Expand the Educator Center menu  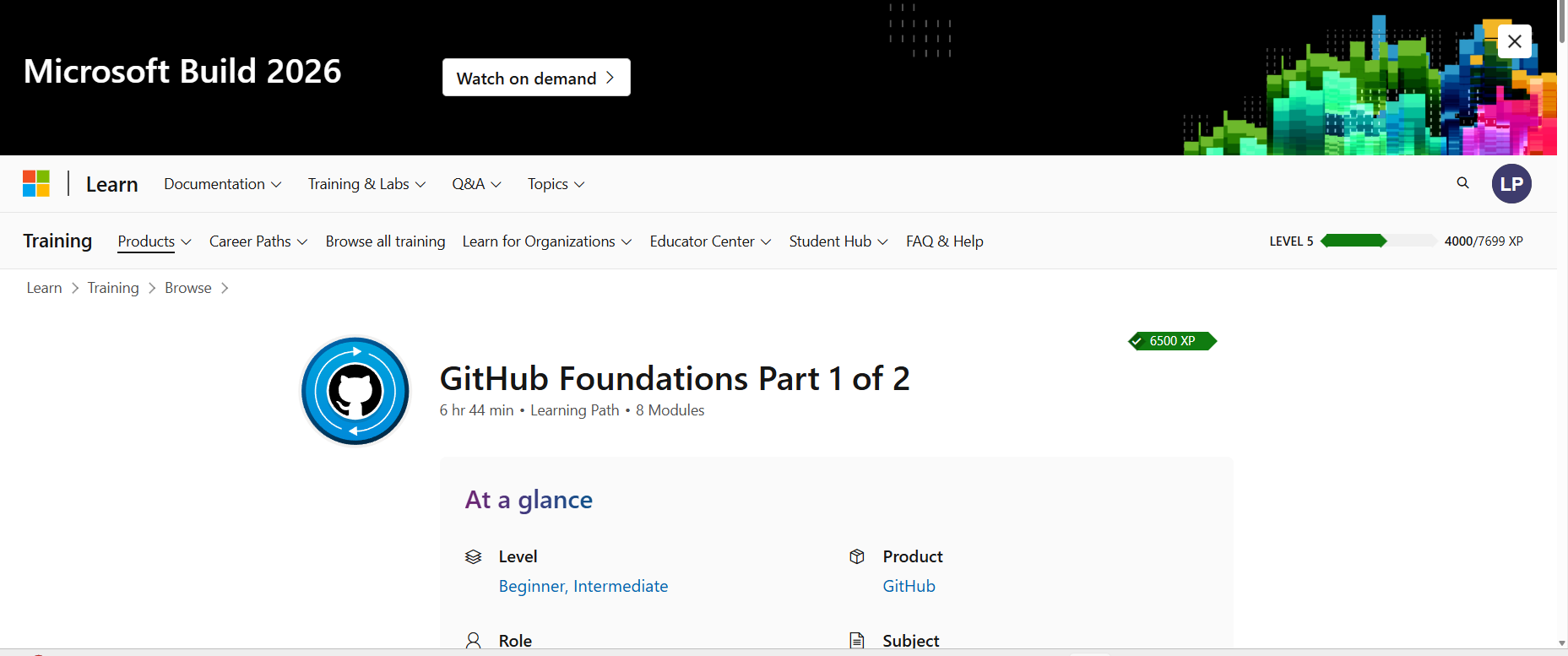point(711,241)
